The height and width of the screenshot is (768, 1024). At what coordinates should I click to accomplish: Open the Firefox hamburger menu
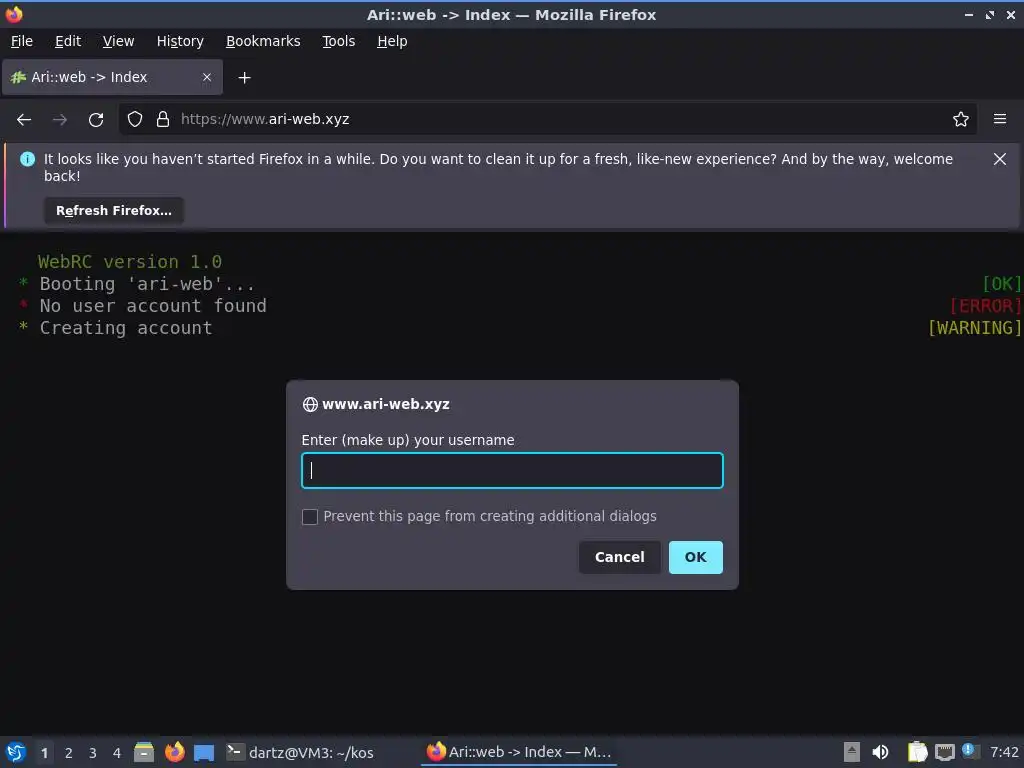pyautogui.click(x=1000, y=119)
